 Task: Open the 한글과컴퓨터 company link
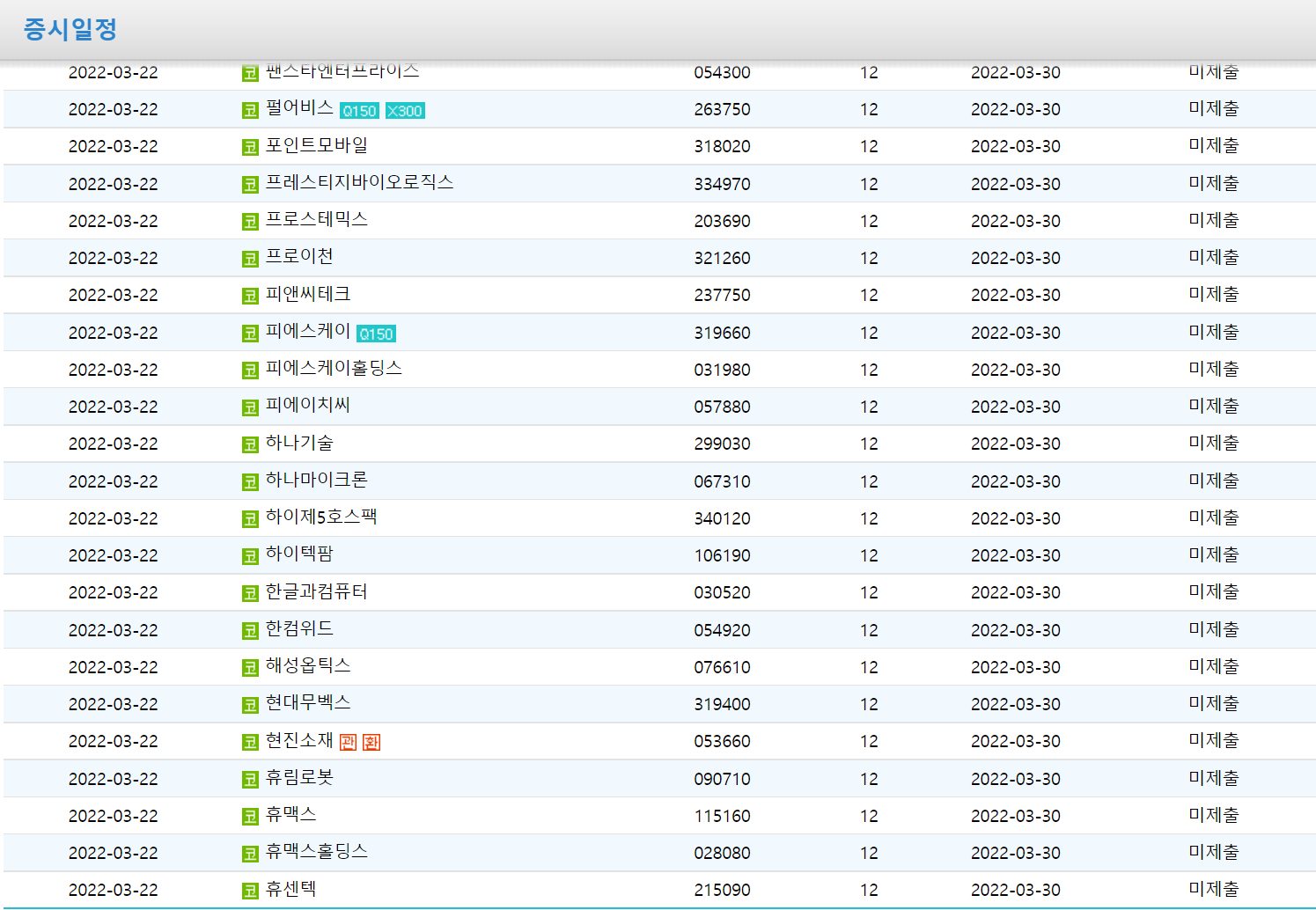pos(316,591)
